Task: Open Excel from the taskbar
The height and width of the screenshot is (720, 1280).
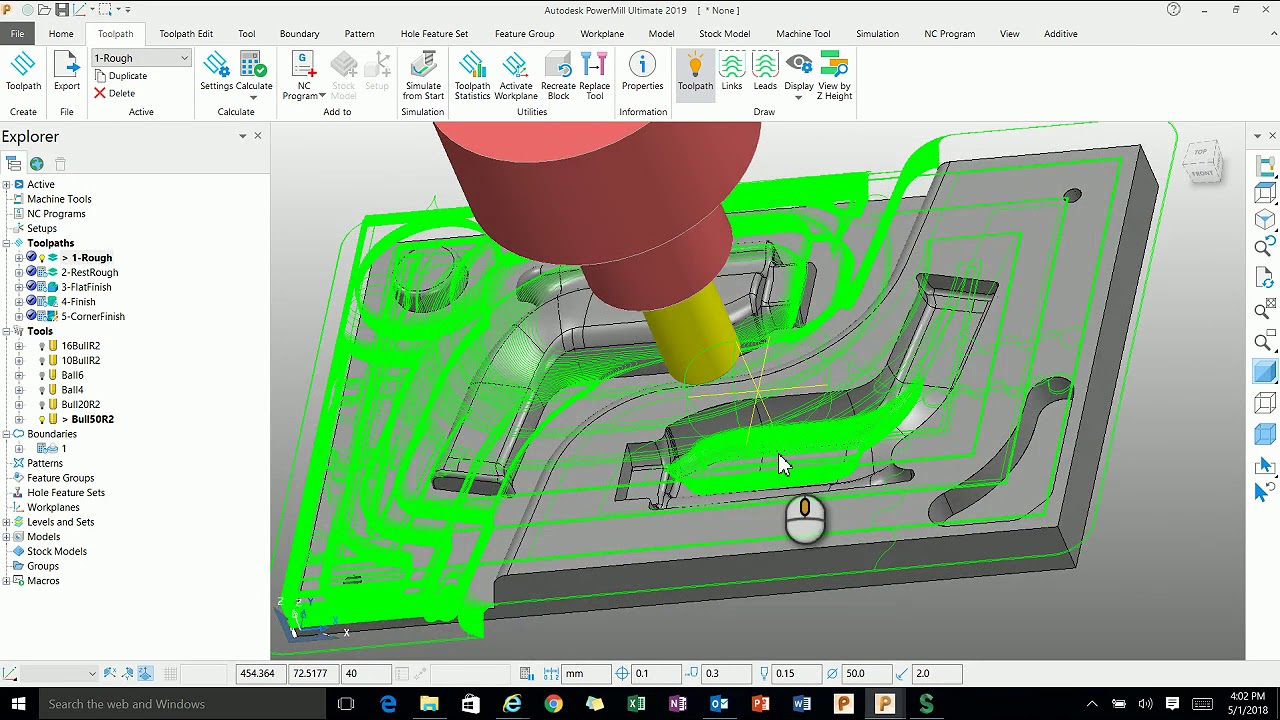Action: (636, 704)
